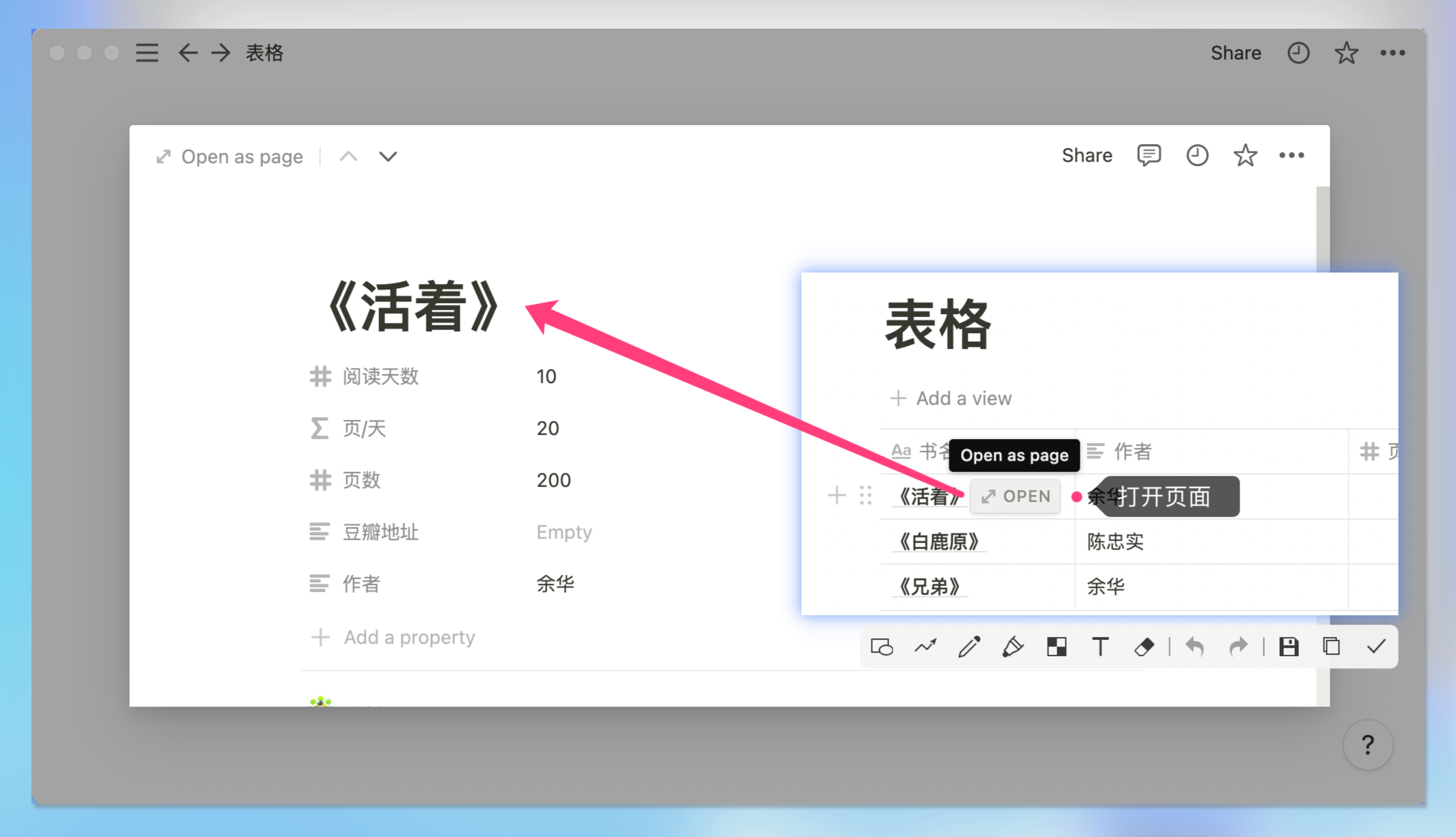Go forward with the right arrow

pos(221,53)
